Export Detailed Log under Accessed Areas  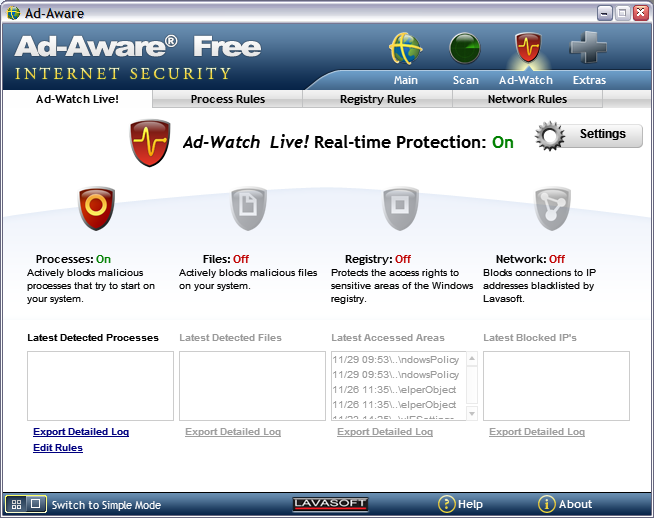pos(385,432)
